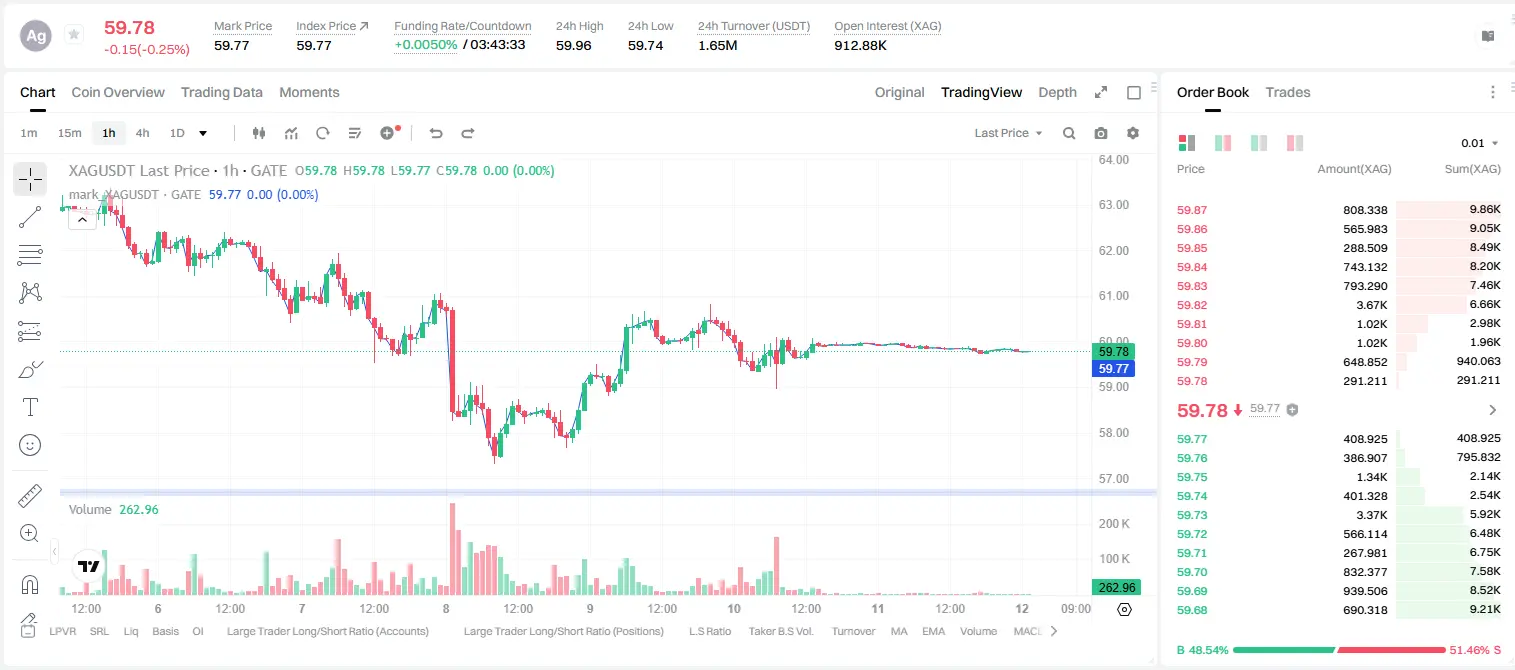Show only sell orders in order book
The height and width of the screenshot is (670, 1515).
point(1295,143)
